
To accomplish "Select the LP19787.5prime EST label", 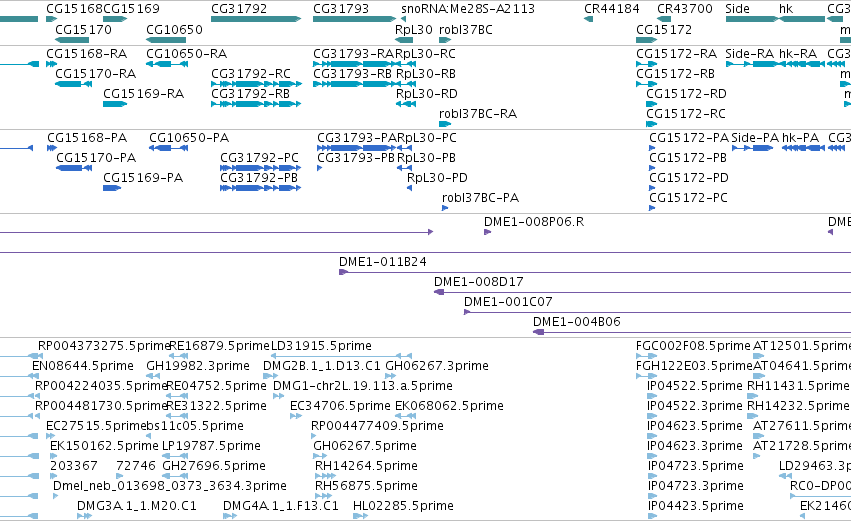I will click(212, 446).
